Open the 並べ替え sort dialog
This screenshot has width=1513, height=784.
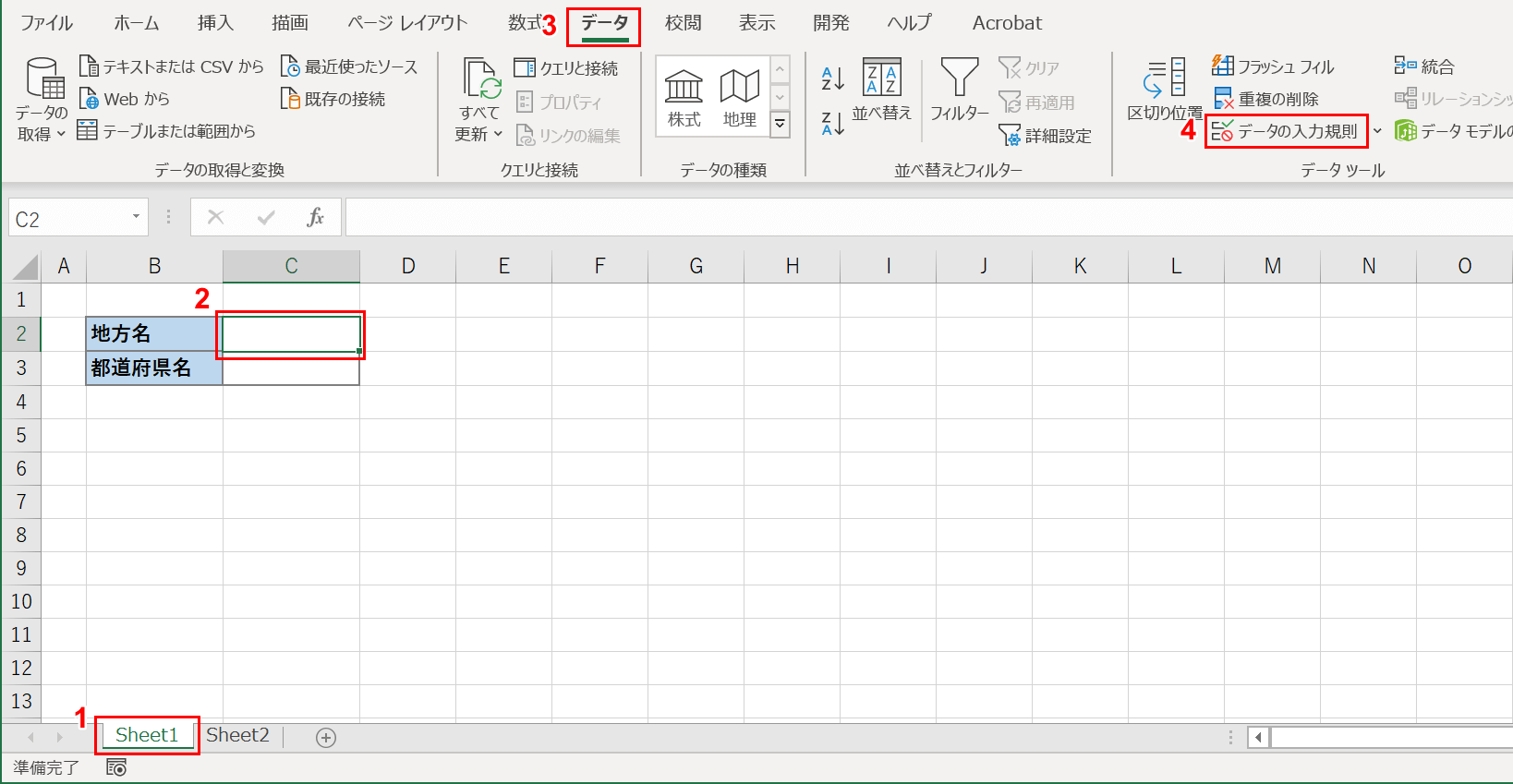point(881,90)
